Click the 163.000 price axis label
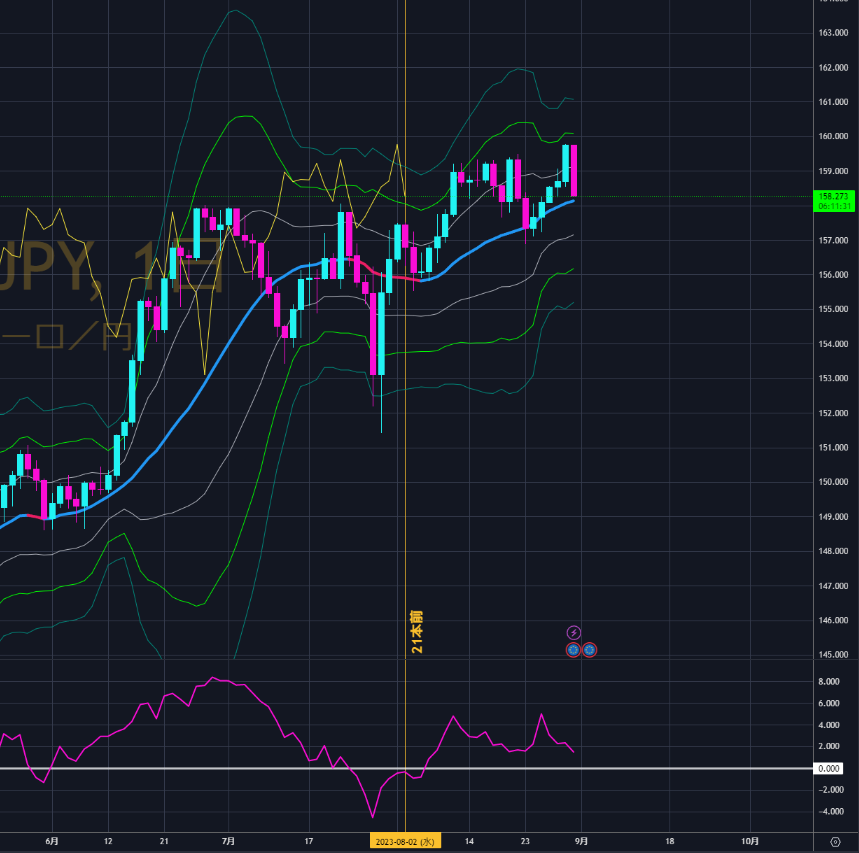Screen dimensions: 859x853 pos(833,33)
